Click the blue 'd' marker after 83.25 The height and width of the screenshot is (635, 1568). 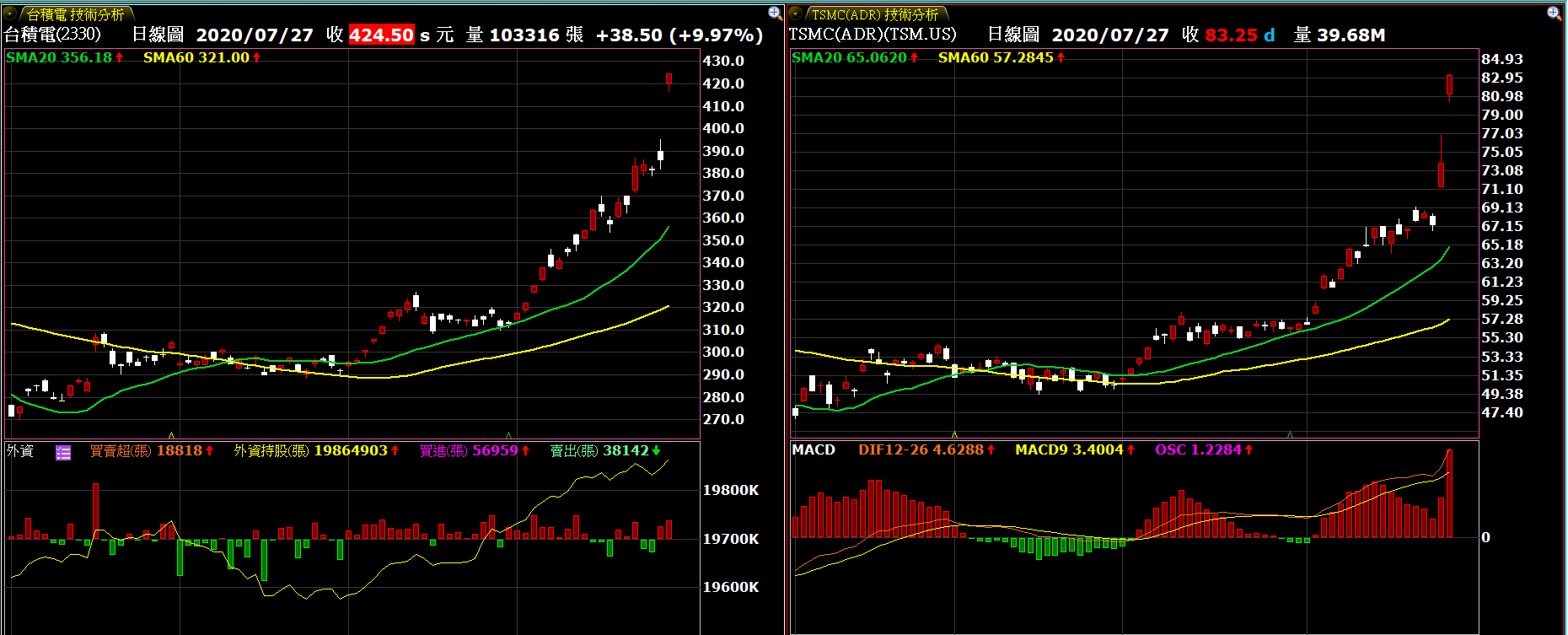coord(1270,35)
